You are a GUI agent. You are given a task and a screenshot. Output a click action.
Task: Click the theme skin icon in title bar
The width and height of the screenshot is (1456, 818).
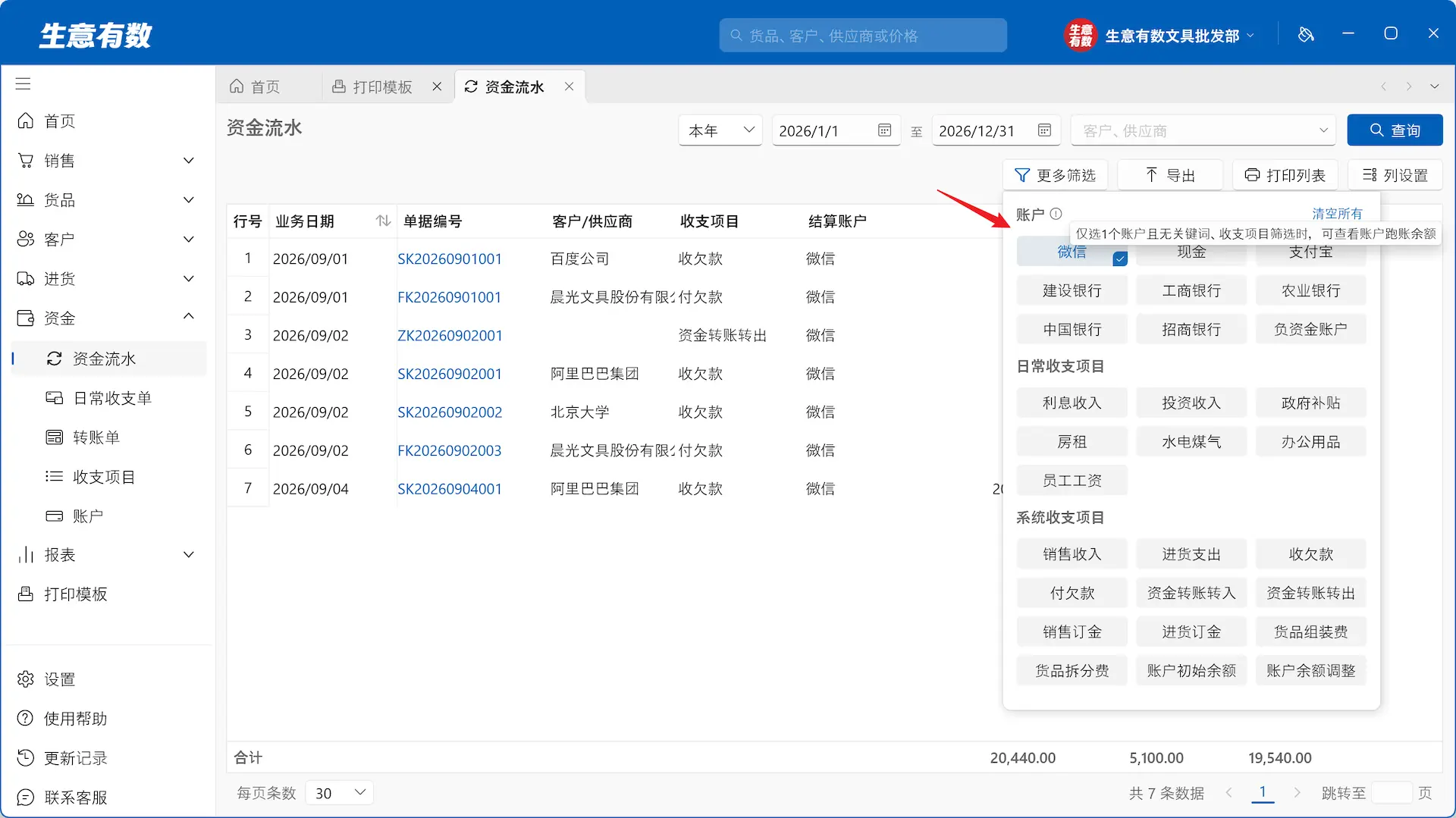click(1306, 34)
